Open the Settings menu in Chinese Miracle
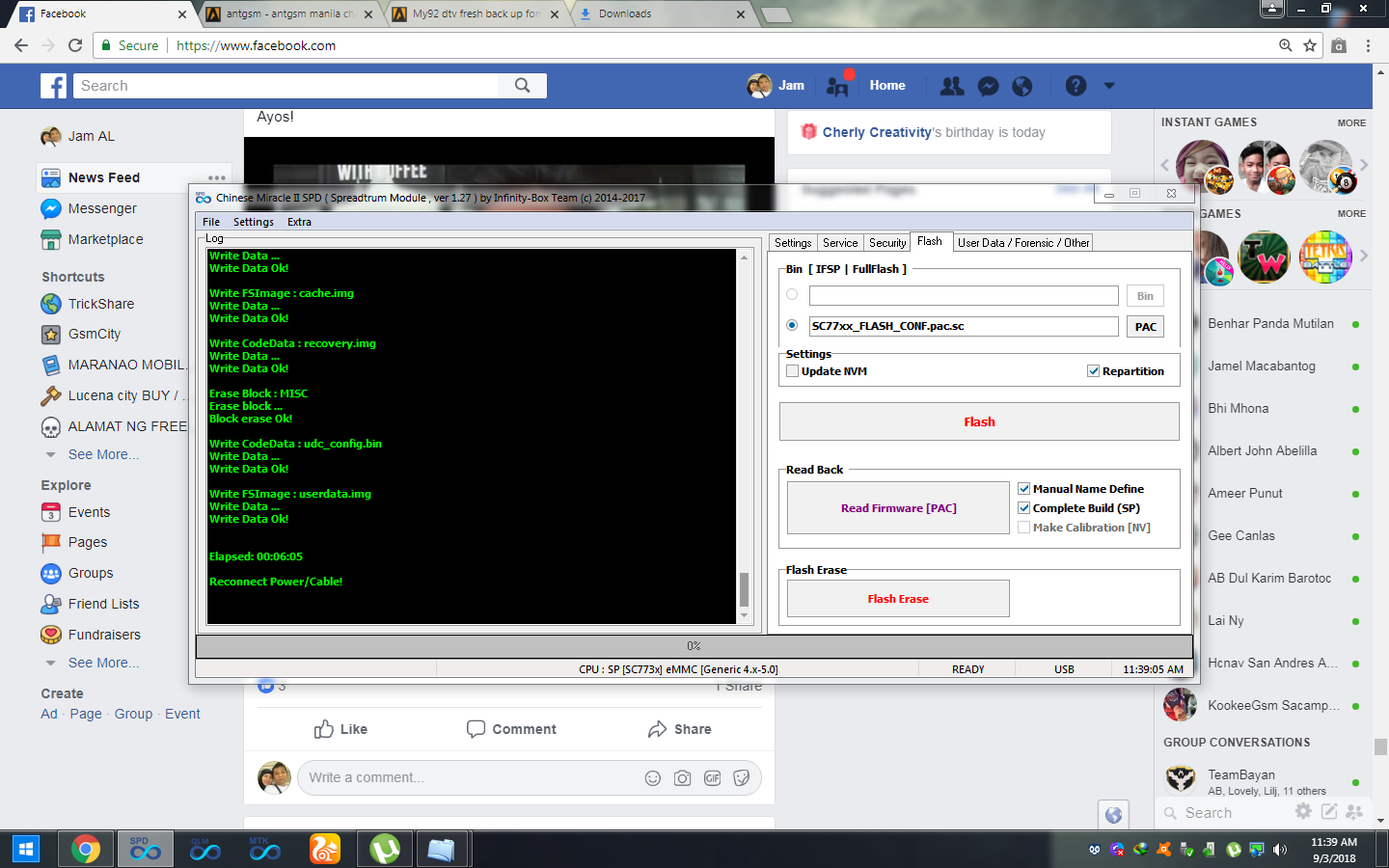Image resolution: width=1389 pixels, height=868 pixels. coord(254,222)
